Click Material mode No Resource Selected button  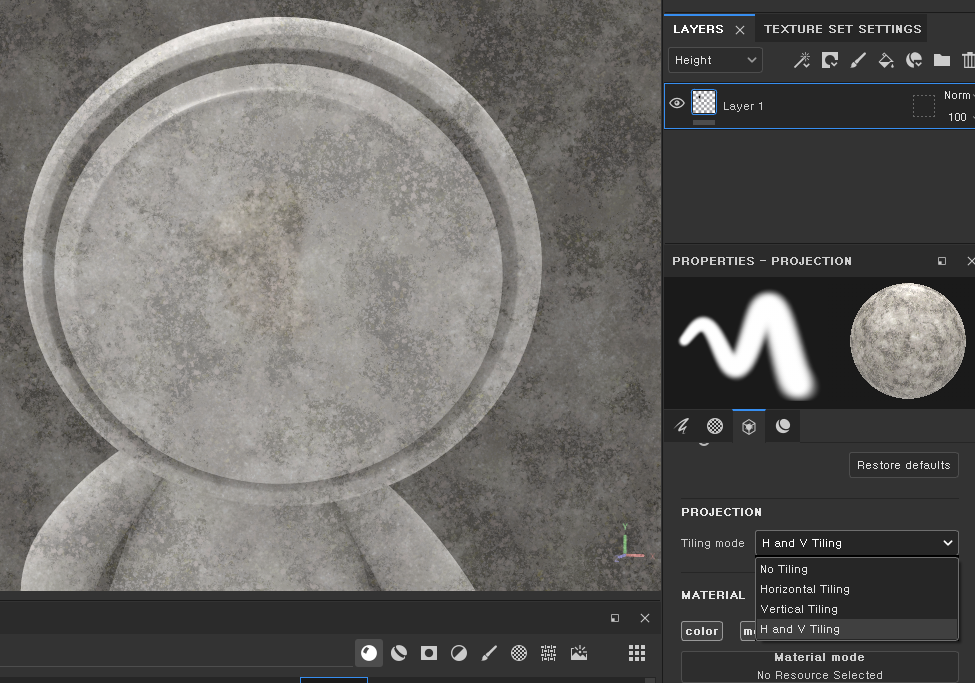[x=820, y=666]
